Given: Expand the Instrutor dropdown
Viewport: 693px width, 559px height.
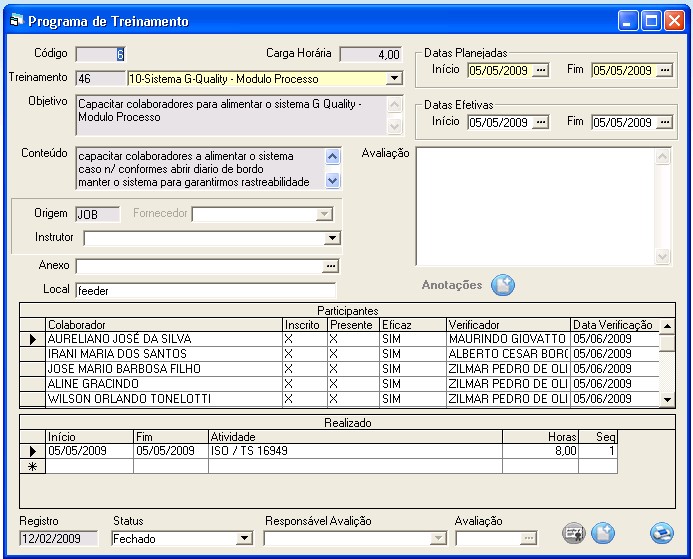Looking at the screenshot, I should click(331, 238).
